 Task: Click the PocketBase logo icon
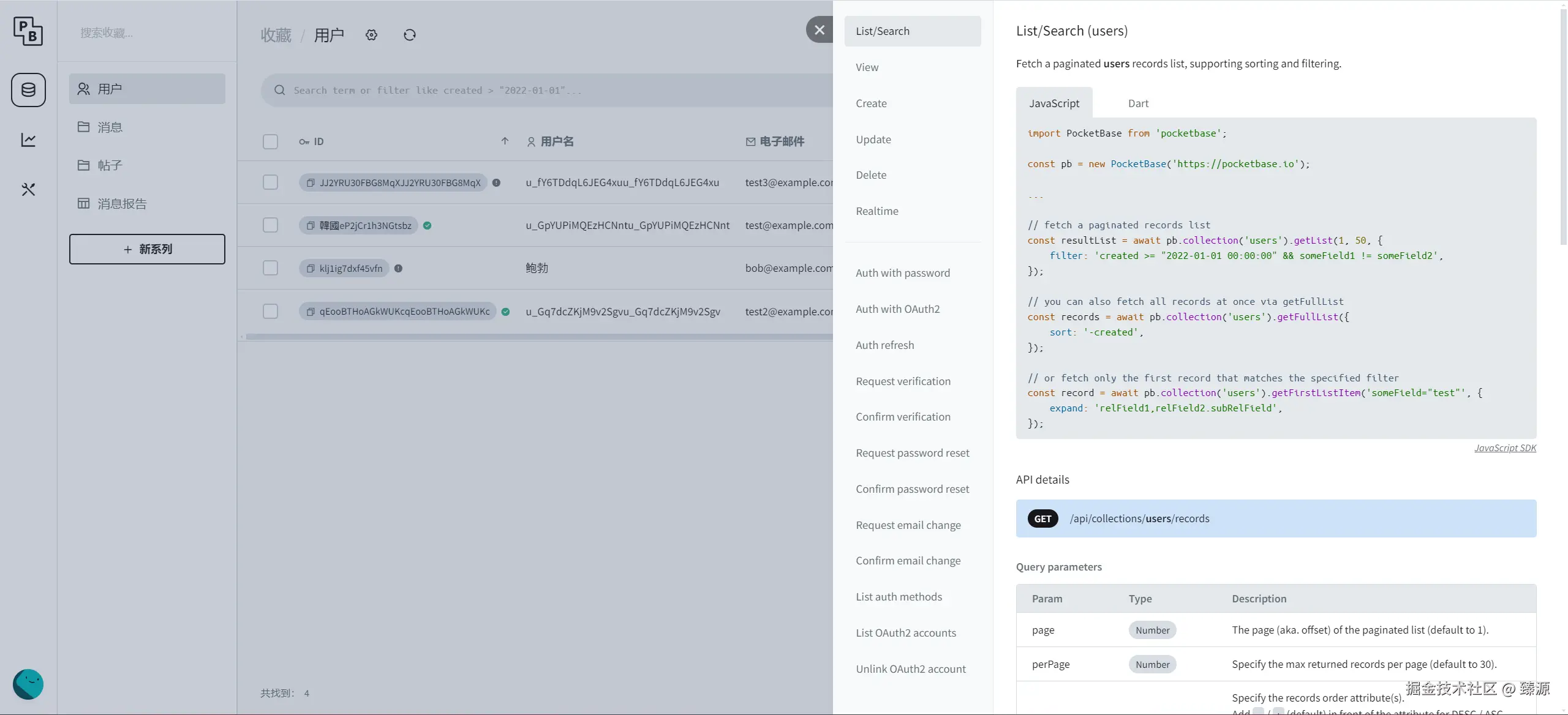click(x=28, y=31)
